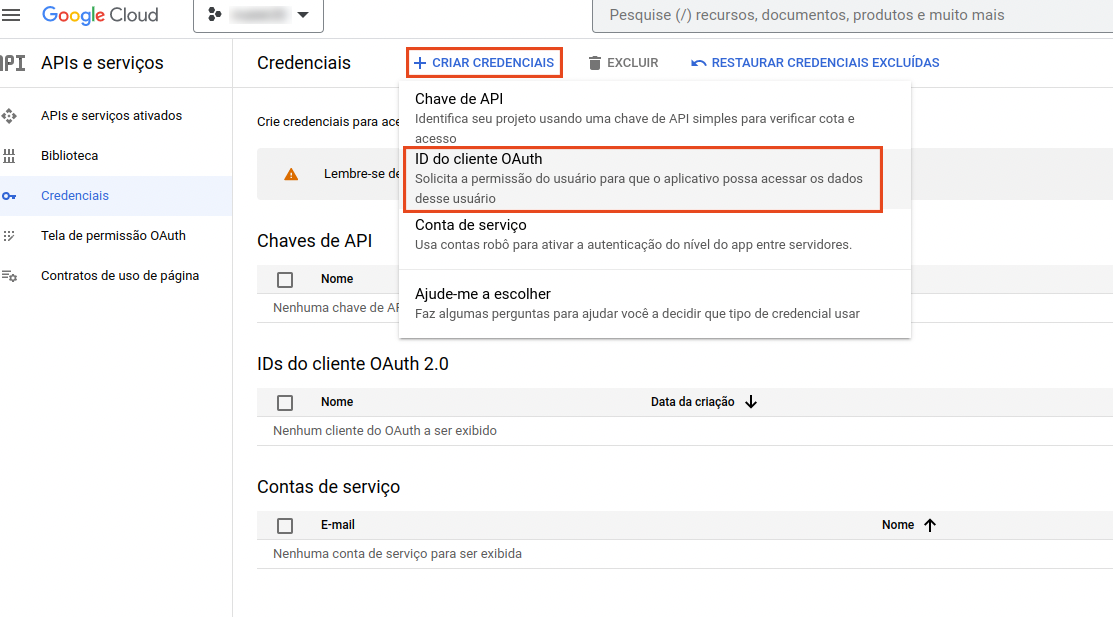1113x617 pixels.
Task: Click the Excluir button
Action: [623, 62]
